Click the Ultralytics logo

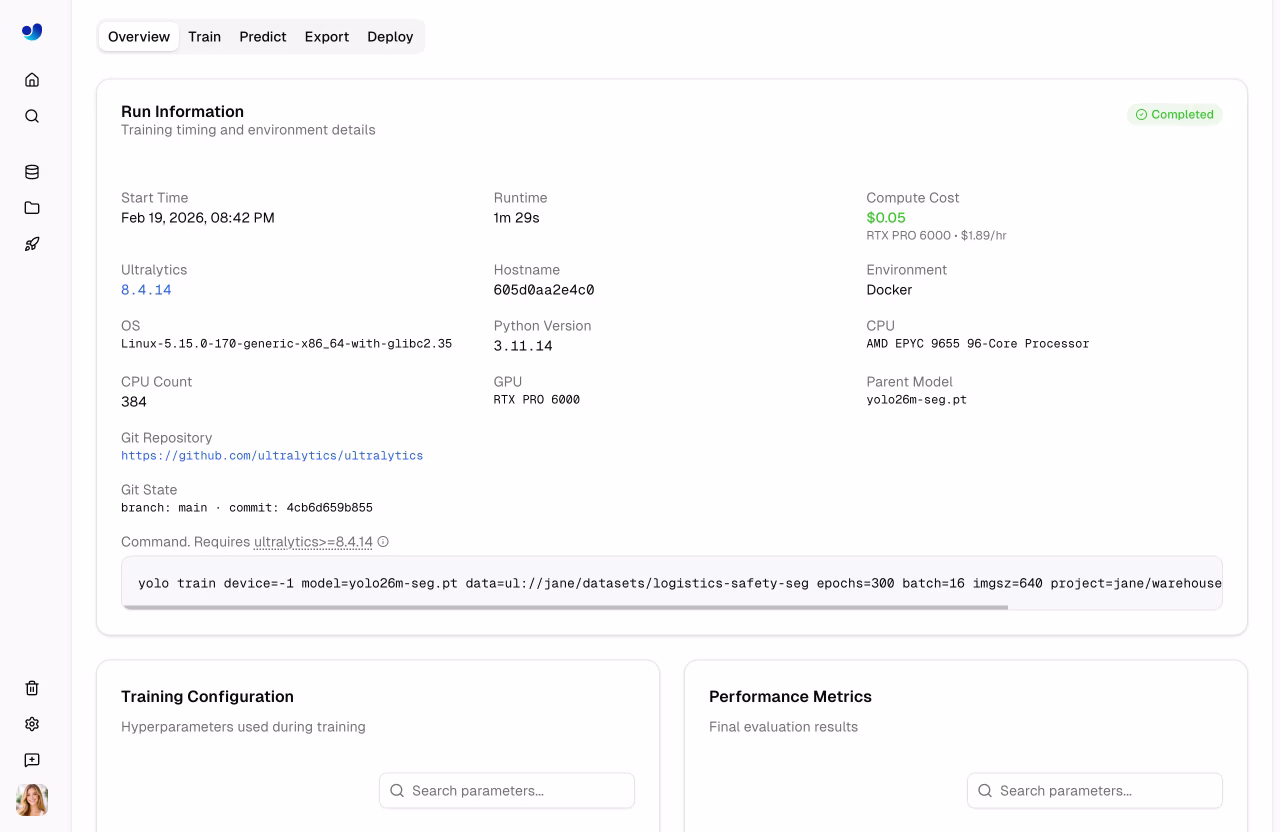click(x=31, y=31)
